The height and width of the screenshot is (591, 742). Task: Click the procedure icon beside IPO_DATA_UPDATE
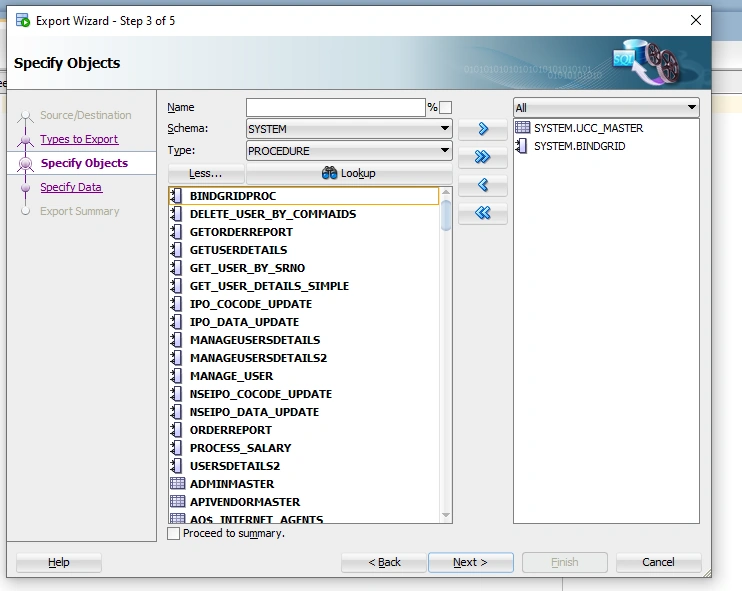177,322
